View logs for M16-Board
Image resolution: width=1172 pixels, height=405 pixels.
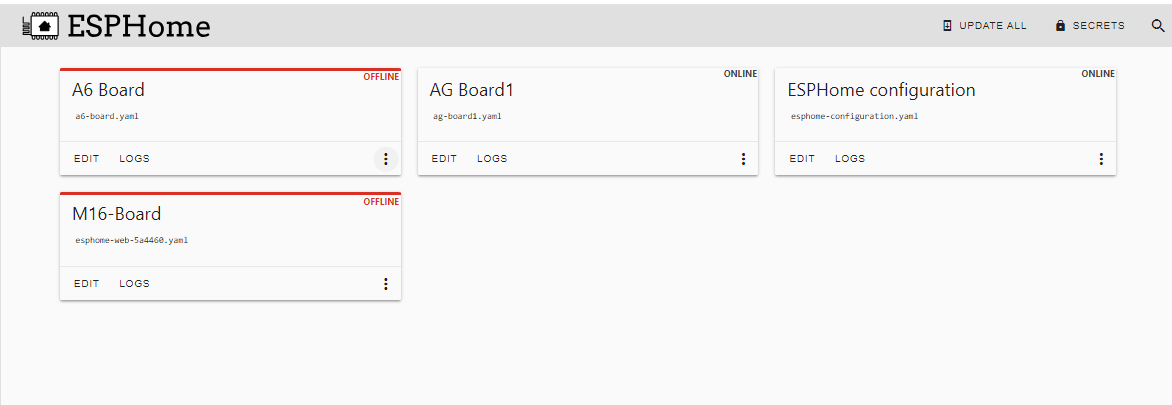click(x=134, y=284)
